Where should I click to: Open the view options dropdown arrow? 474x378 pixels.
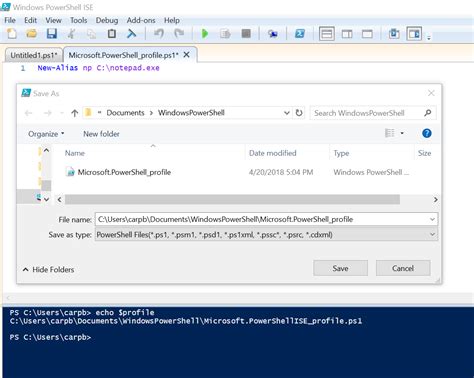click(402, 133)
